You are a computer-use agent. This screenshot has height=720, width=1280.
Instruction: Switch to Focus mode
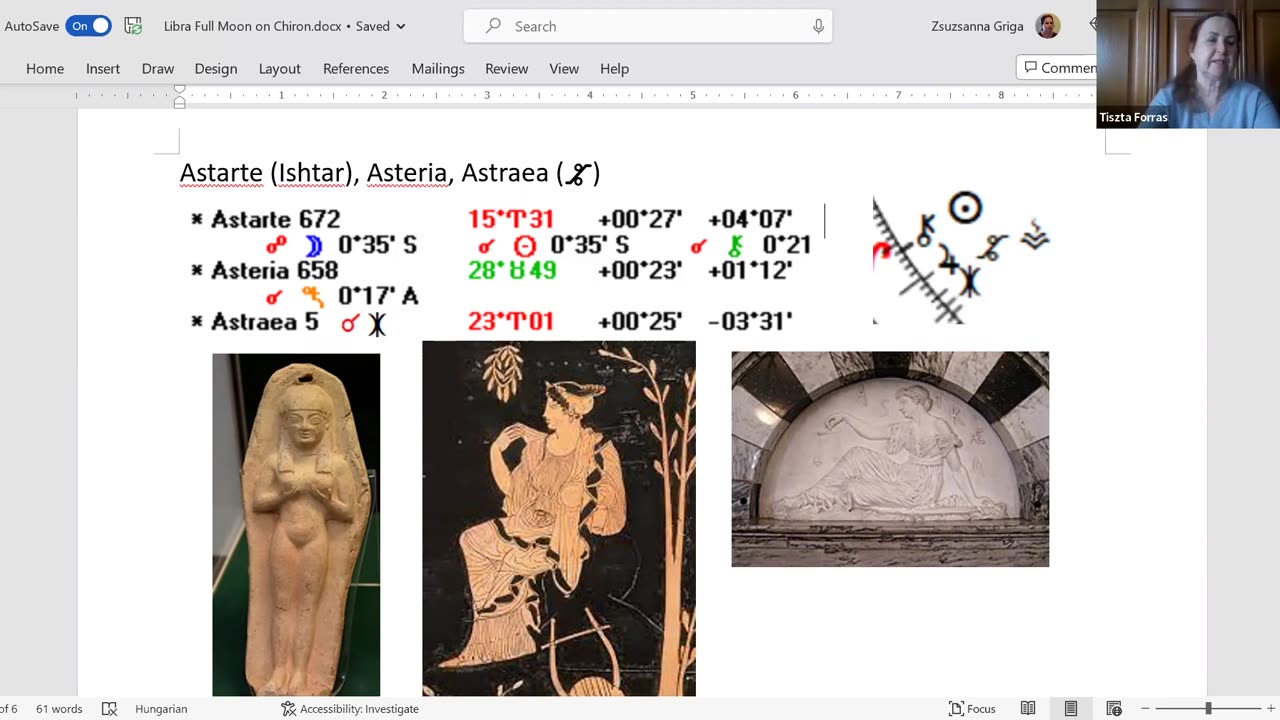coord(972,709)
